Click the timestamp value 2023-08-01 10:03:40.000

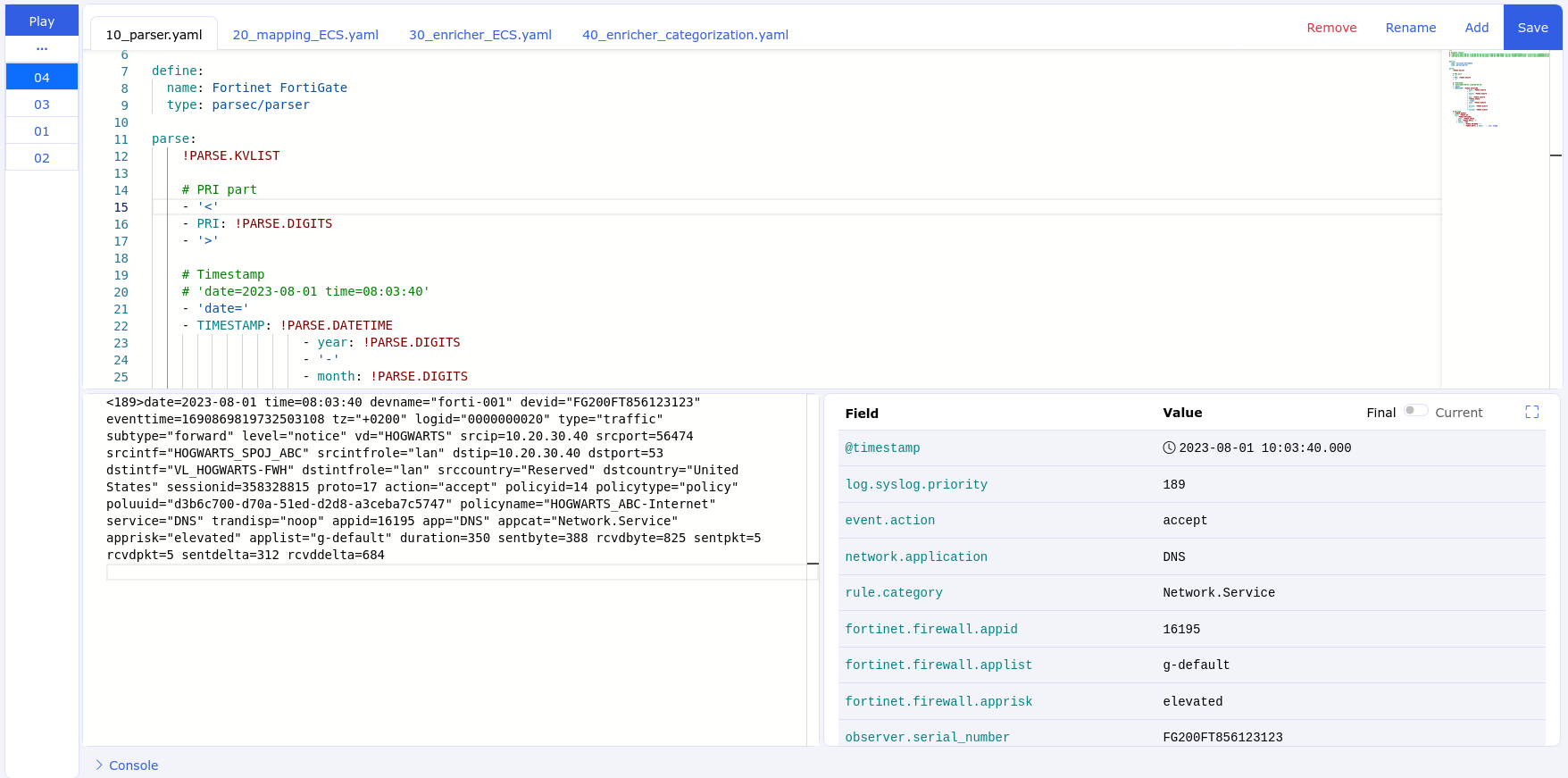pyautogui.click(x=1264, y=448)
